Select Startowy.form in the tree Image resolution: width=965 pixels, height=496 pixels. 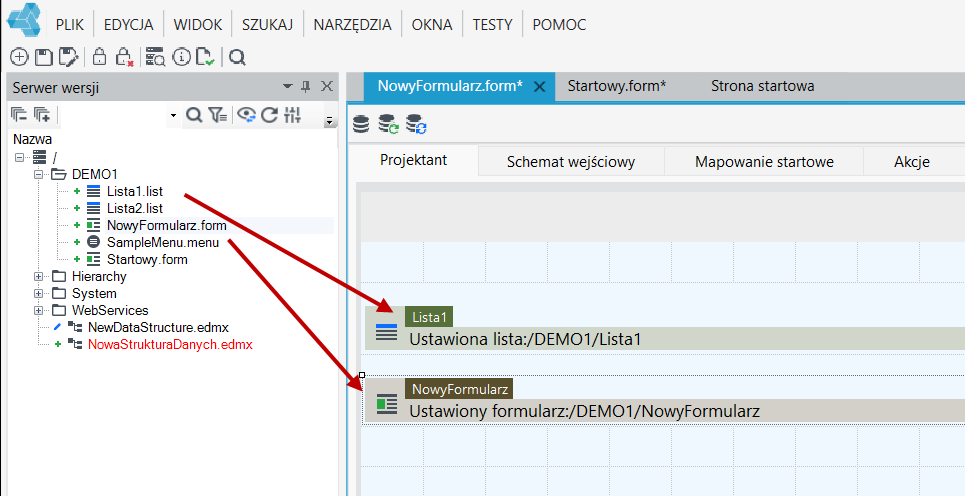[147, 259]
